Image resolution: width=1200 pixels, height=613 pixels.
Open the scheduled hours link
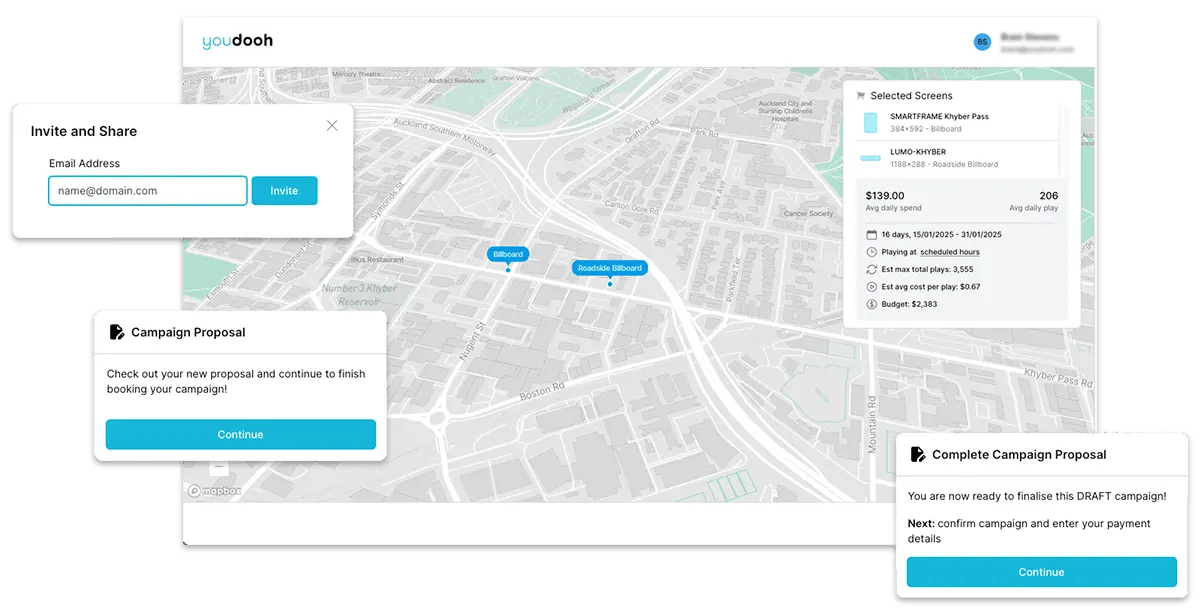[949, 252]
